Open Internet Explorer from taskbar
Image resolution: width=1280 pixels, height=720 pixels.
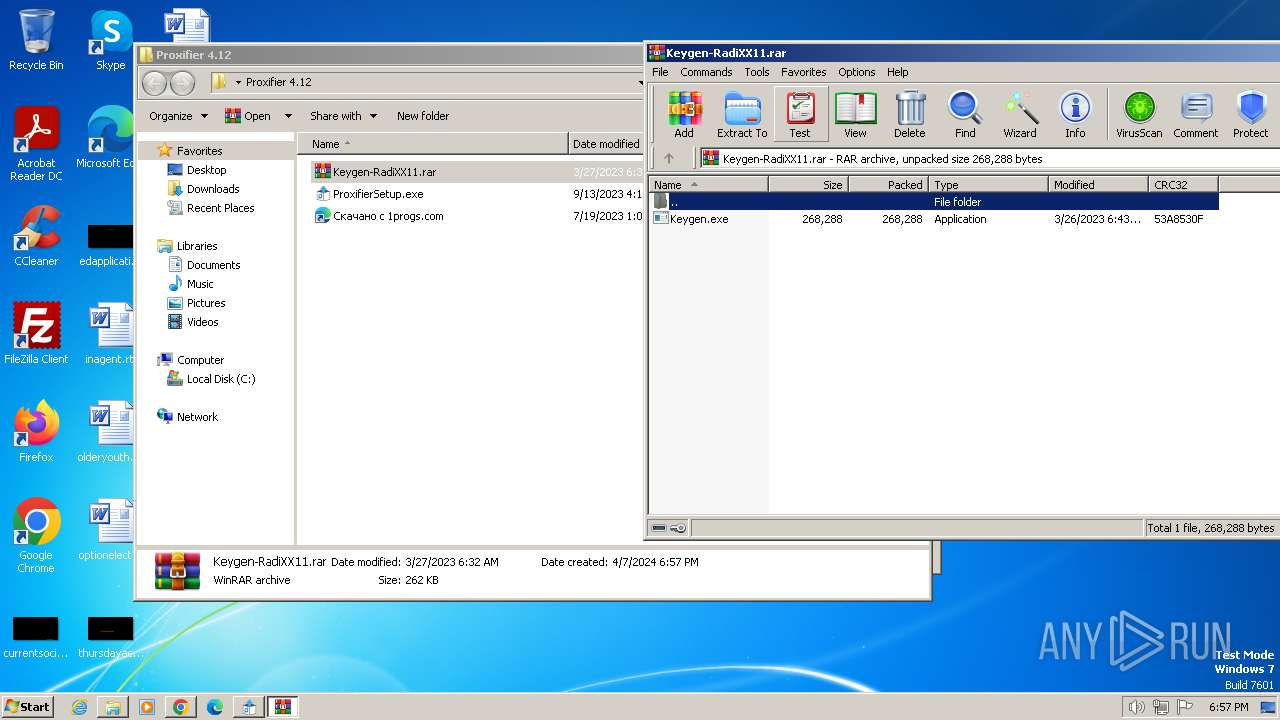tap(79, 707)
